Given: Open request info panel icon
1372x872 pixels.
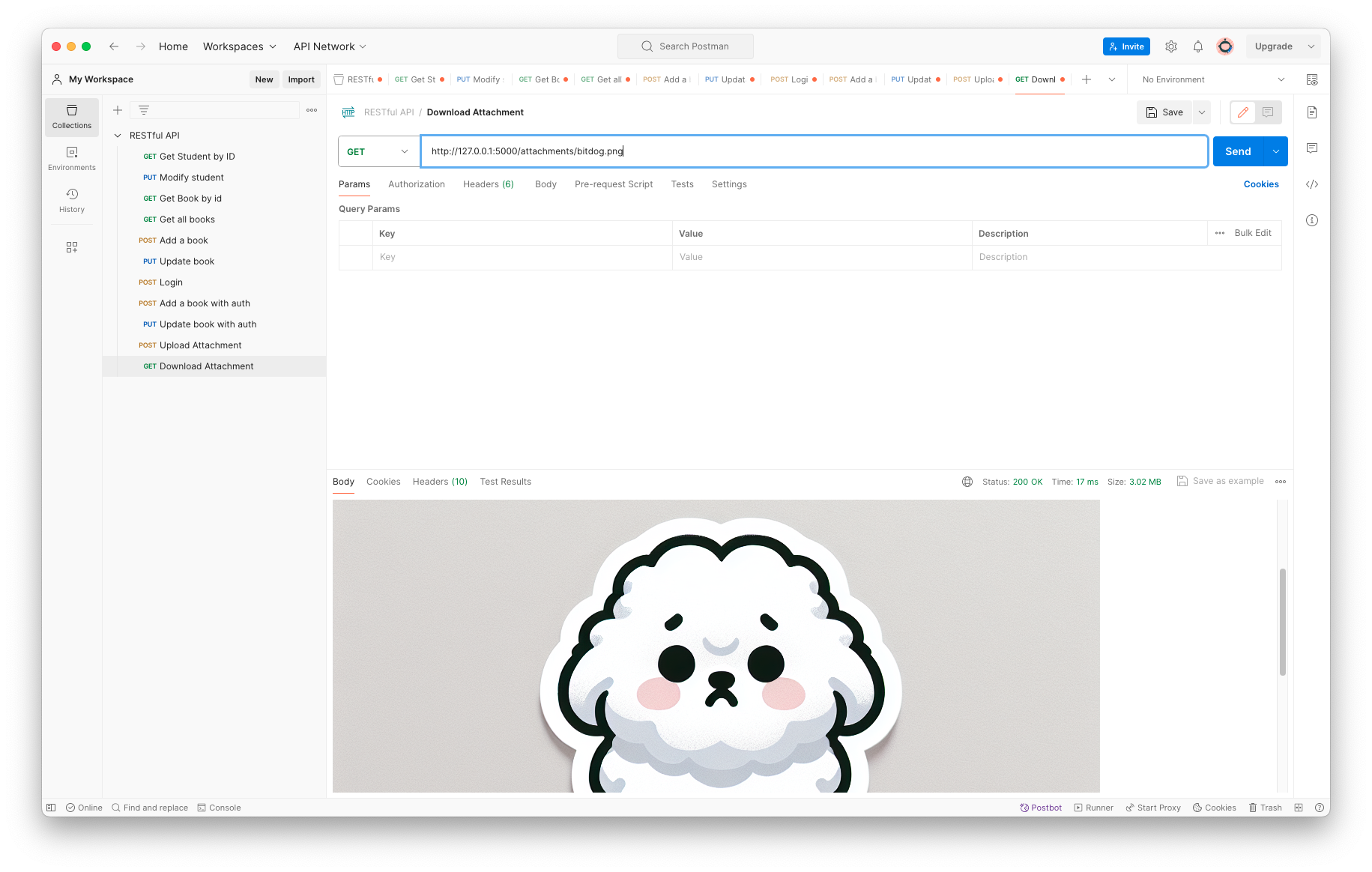Looking at the screenshot, I should pyautogui.click(x=1312, y=220).
